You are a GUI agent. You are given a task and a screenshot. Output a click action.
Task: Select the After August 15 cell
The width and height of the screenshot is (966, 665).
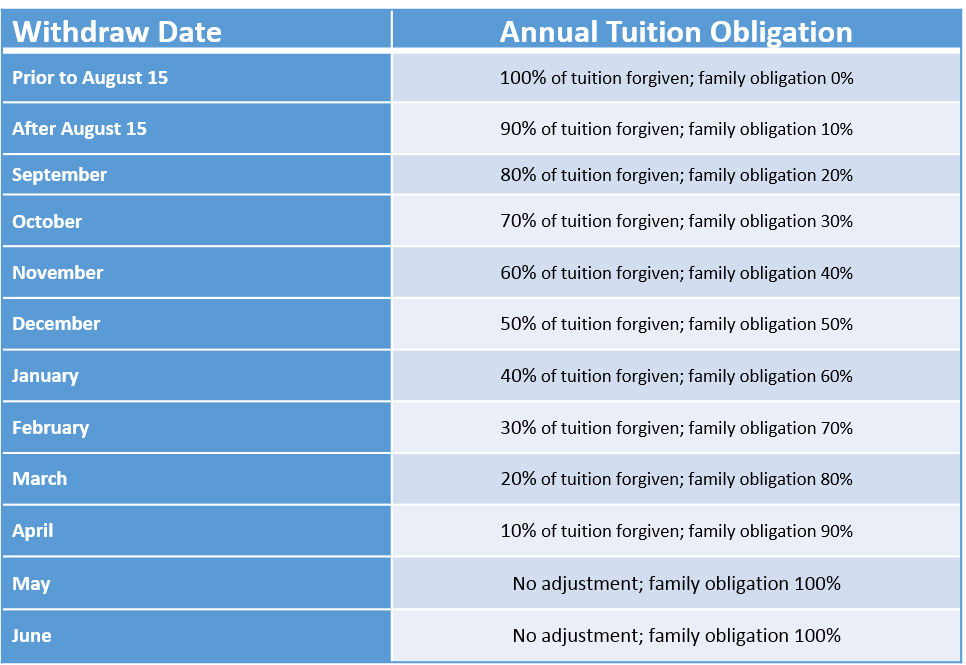pyautogui.click(x=80, y=129)
